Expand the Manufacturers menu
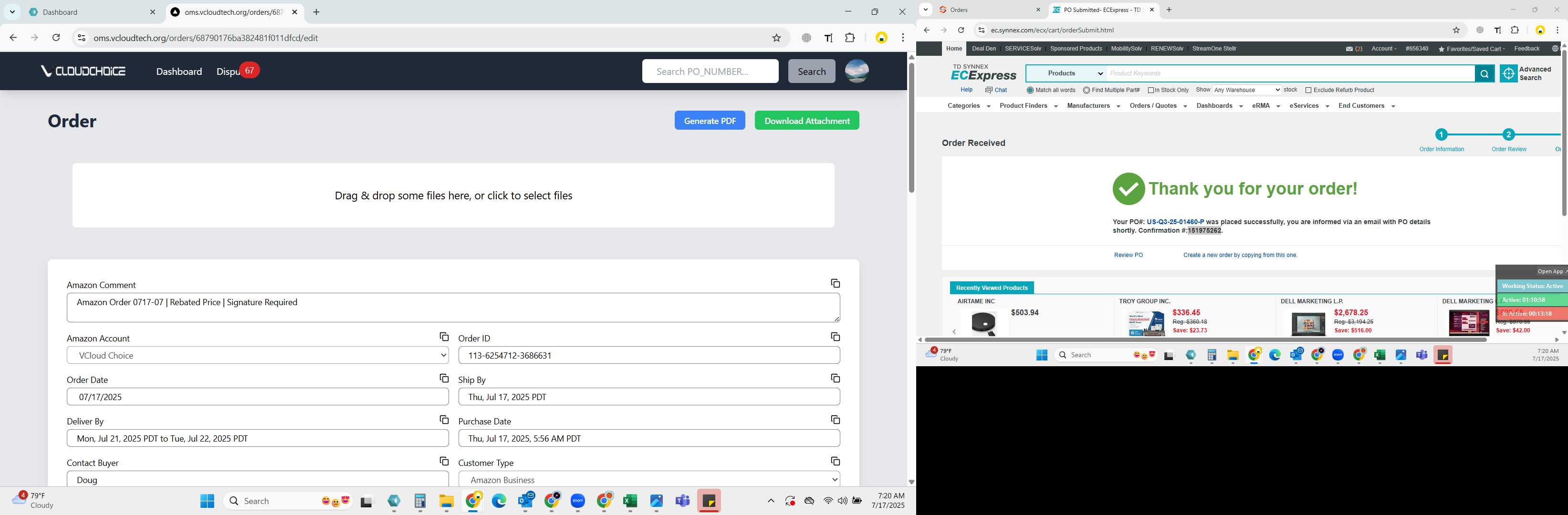The image size is (1568, 515). click(x=1093, y=106)
